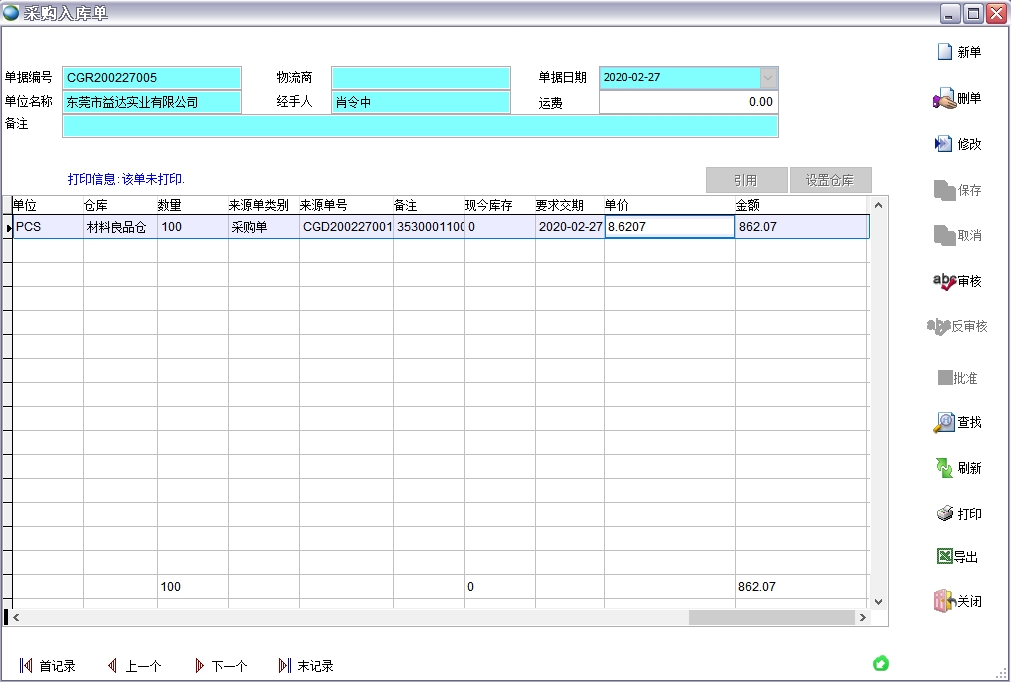Click the 刷新 refresh icon

(x=958, y=467)
